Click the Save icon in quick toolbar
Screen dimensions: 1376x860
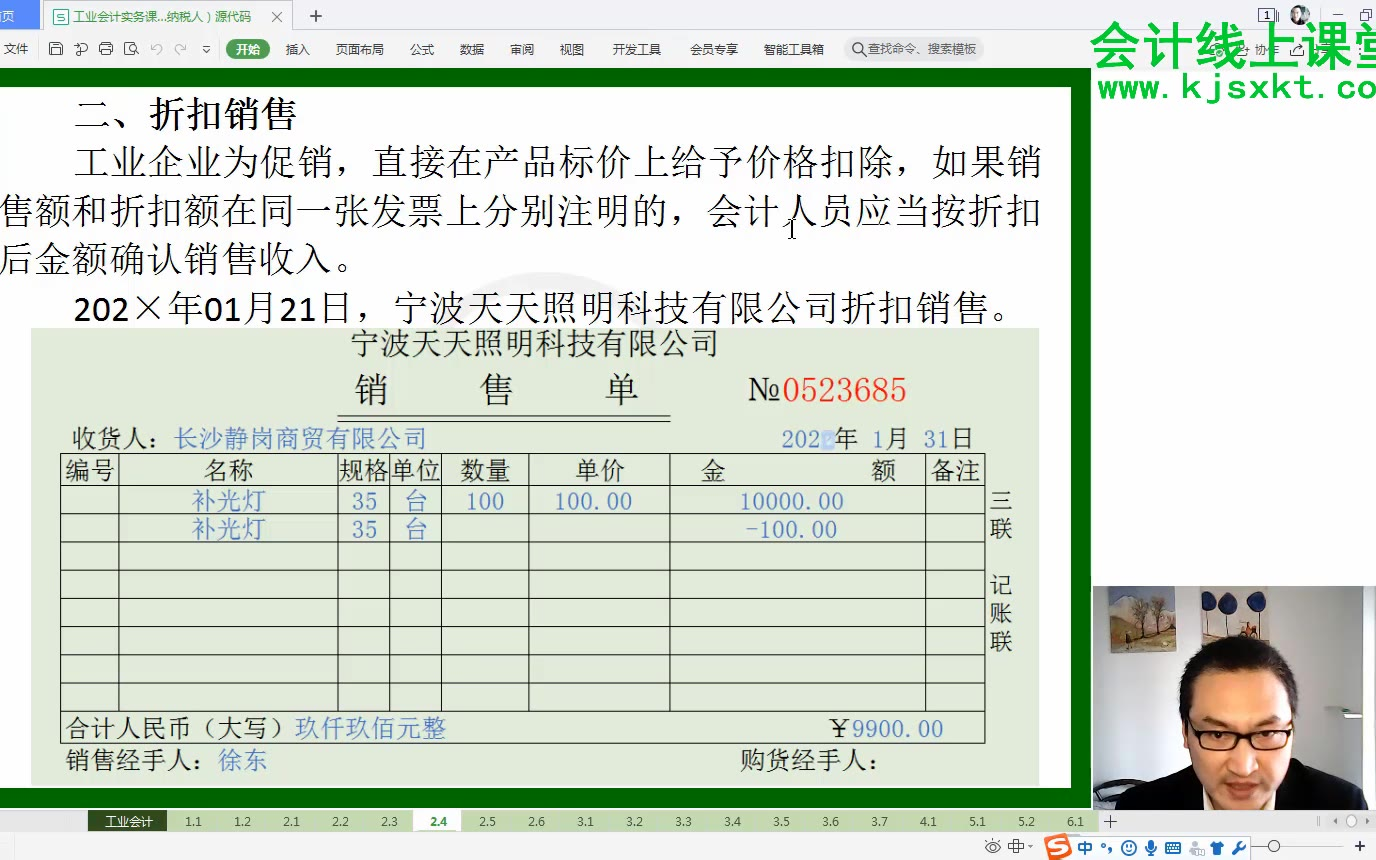tap(56, 49)
